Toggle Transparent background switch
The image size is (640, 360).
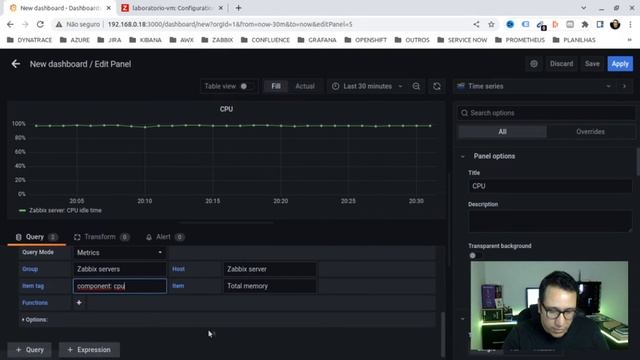point(475,256)
